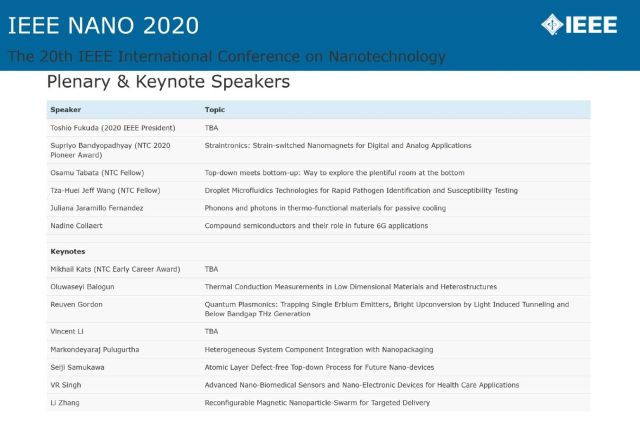The width and height of the screenshot is (640, 428).
Task: Click the TBA topic for Vincent Li
Action: tap(211, 331)
